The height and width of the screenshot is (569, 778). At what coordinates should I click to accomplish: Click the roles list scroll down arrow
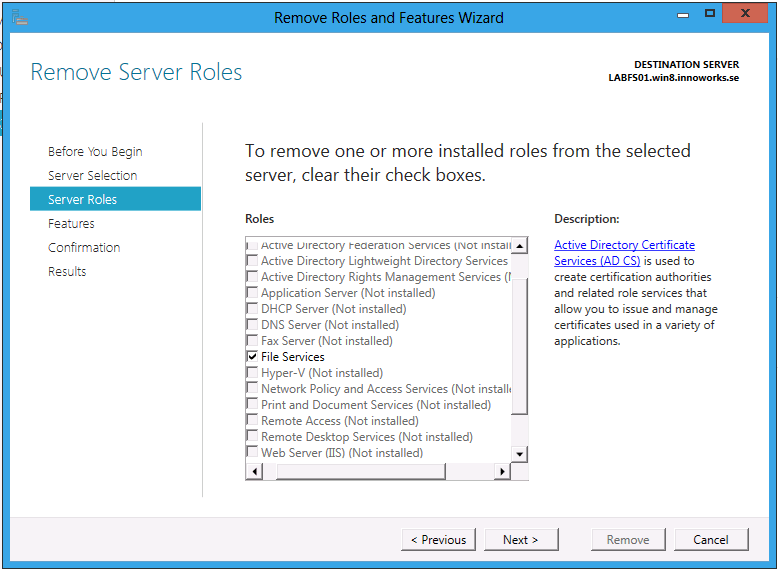pyautogui.click(x=519, y=454)
